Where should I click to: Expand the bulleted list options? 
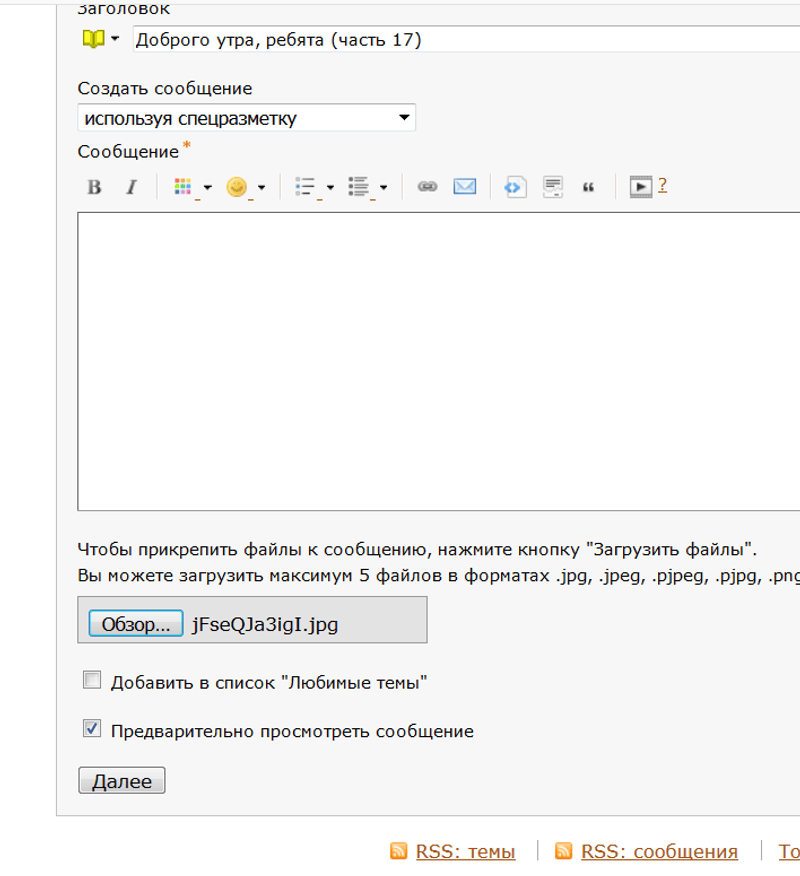click(314, 187)
